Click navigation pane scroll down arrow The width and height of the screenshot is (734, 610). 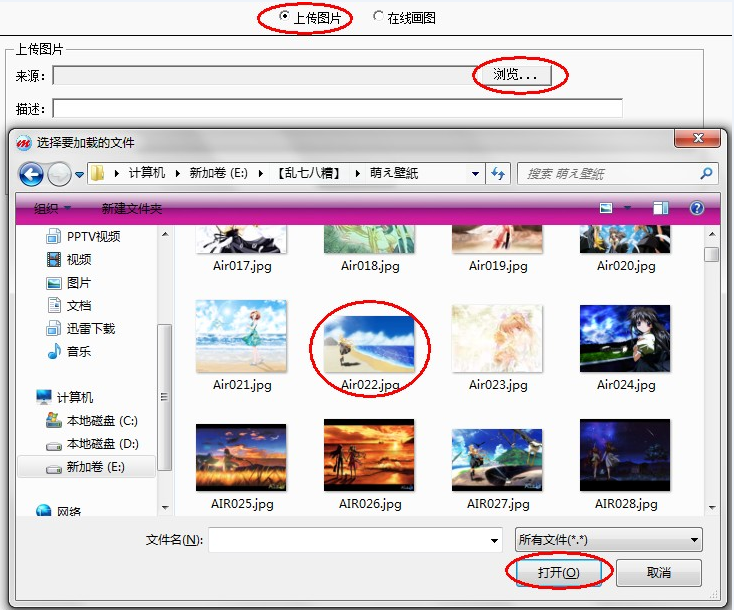pyautogui.click(x=165, y=507)
